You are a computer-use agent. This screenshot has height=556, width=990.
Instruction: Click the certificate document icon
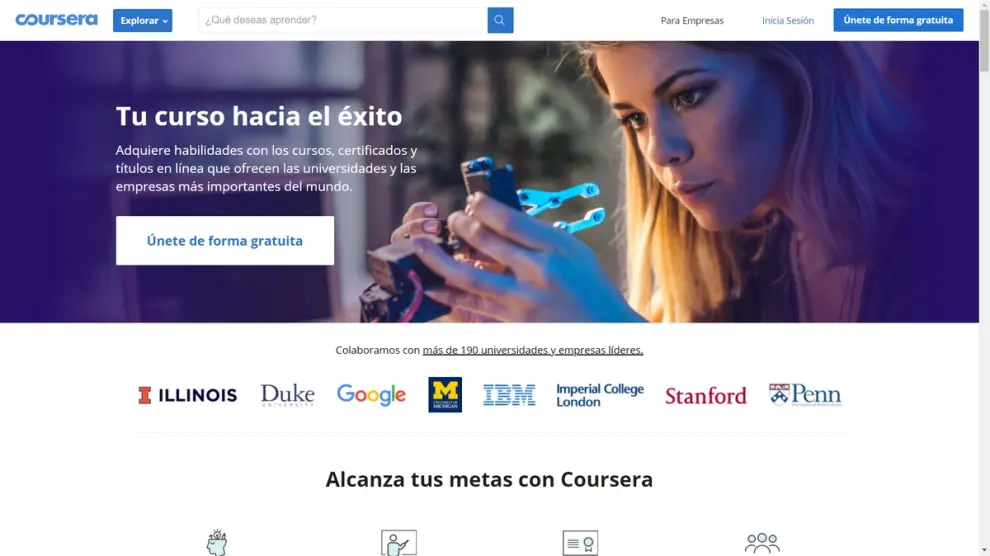(x=580, y=543)
